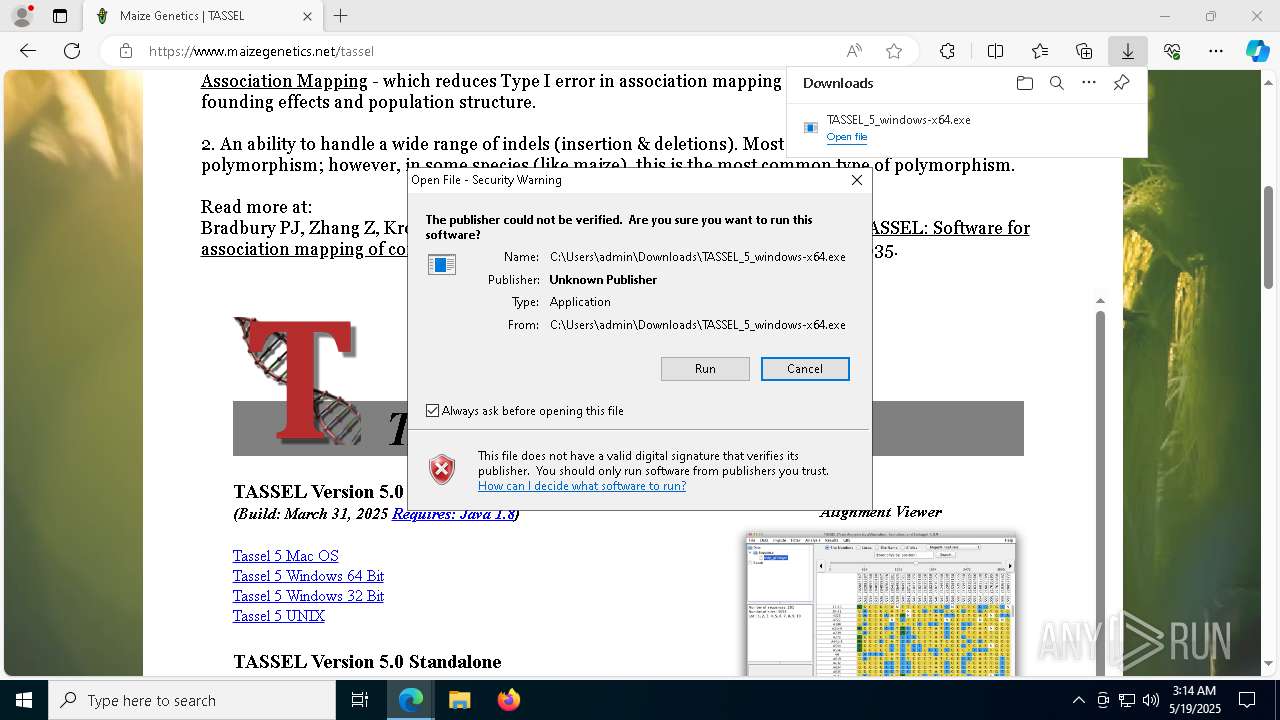Open the Edge profile icon

pyautogui.click(x=22, y=16)
